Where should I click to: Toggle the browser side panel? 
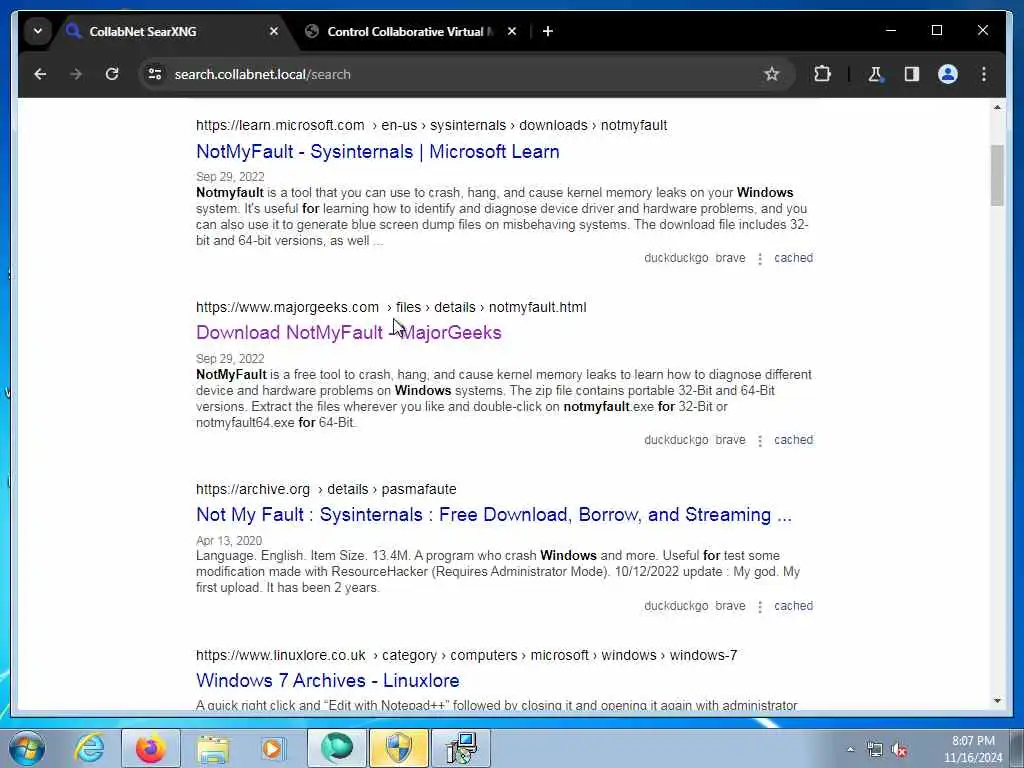pos(912,74)
